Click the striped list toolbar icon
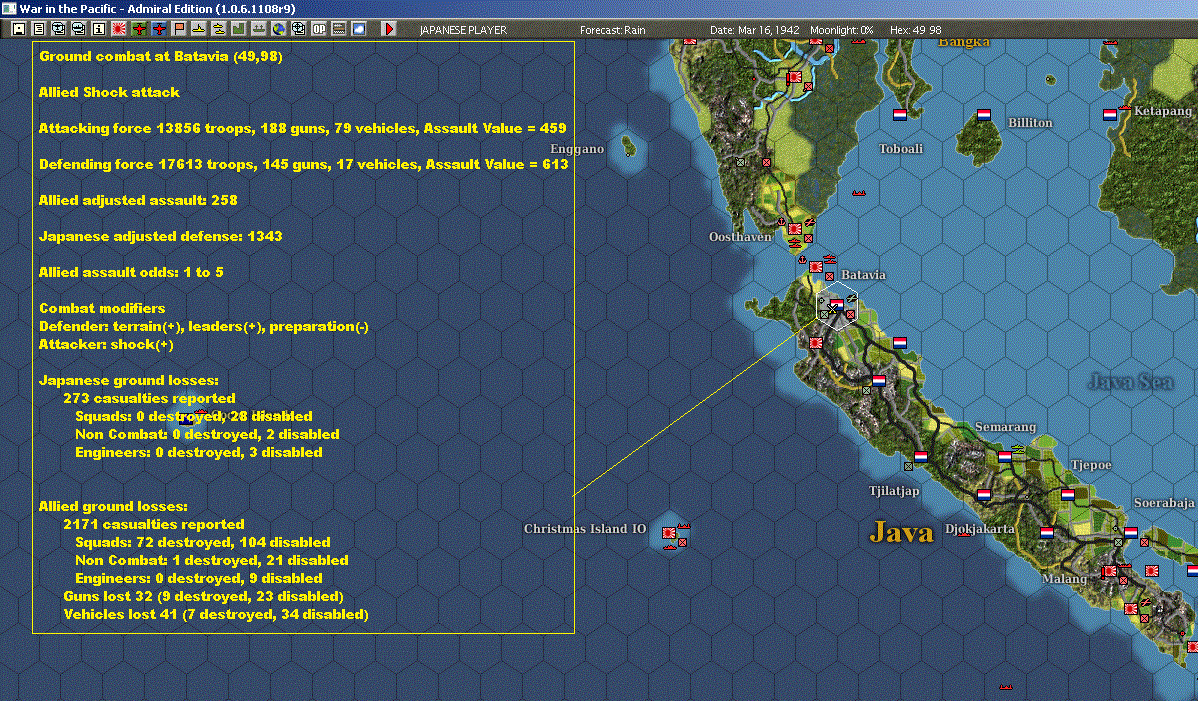Image resolution: width=1198 pixels, height=701 pixels. point(338,29)
